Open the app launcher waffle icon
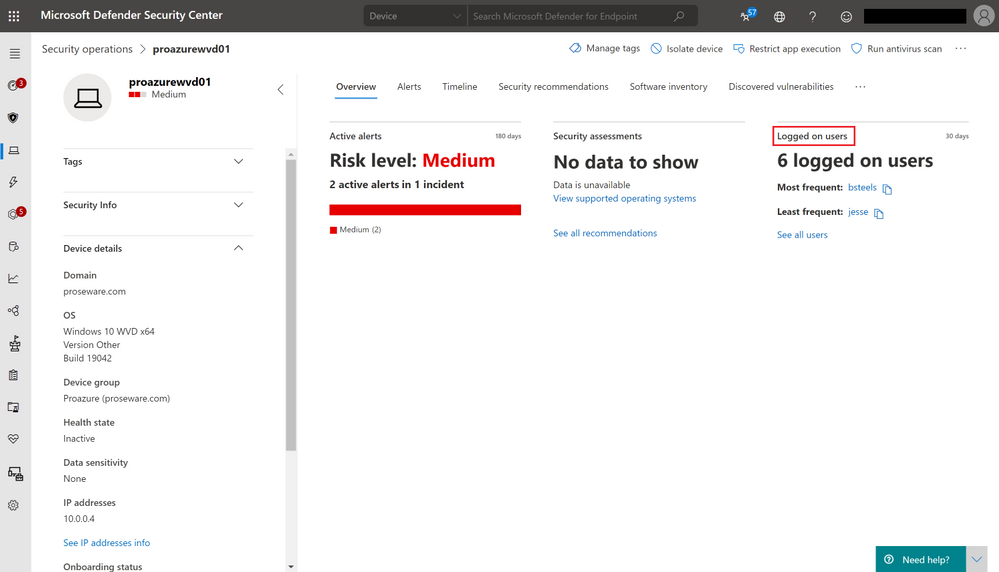The image size is (999, 572). 14,16
